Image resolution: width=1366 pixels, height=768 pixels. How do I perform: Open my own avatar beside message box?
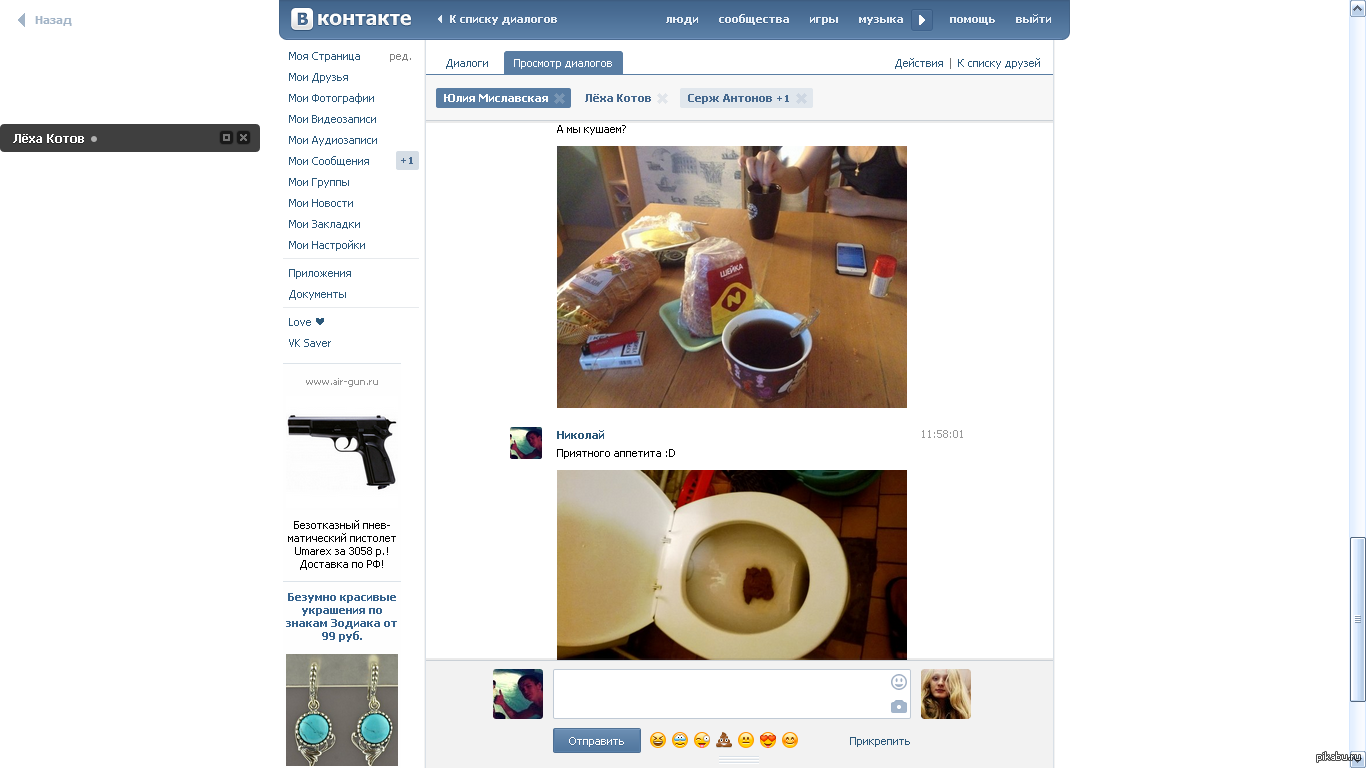(518, 694)
